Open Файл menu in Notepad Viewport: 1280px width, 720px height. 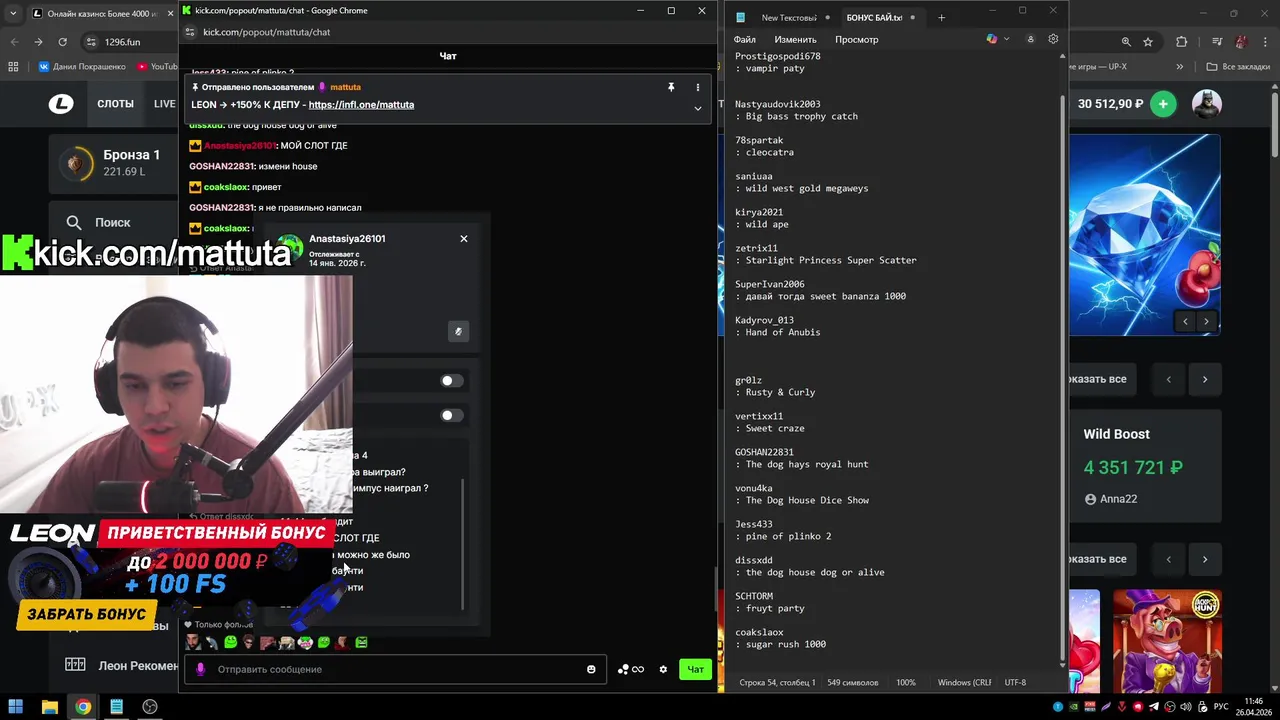coord(744,39)
